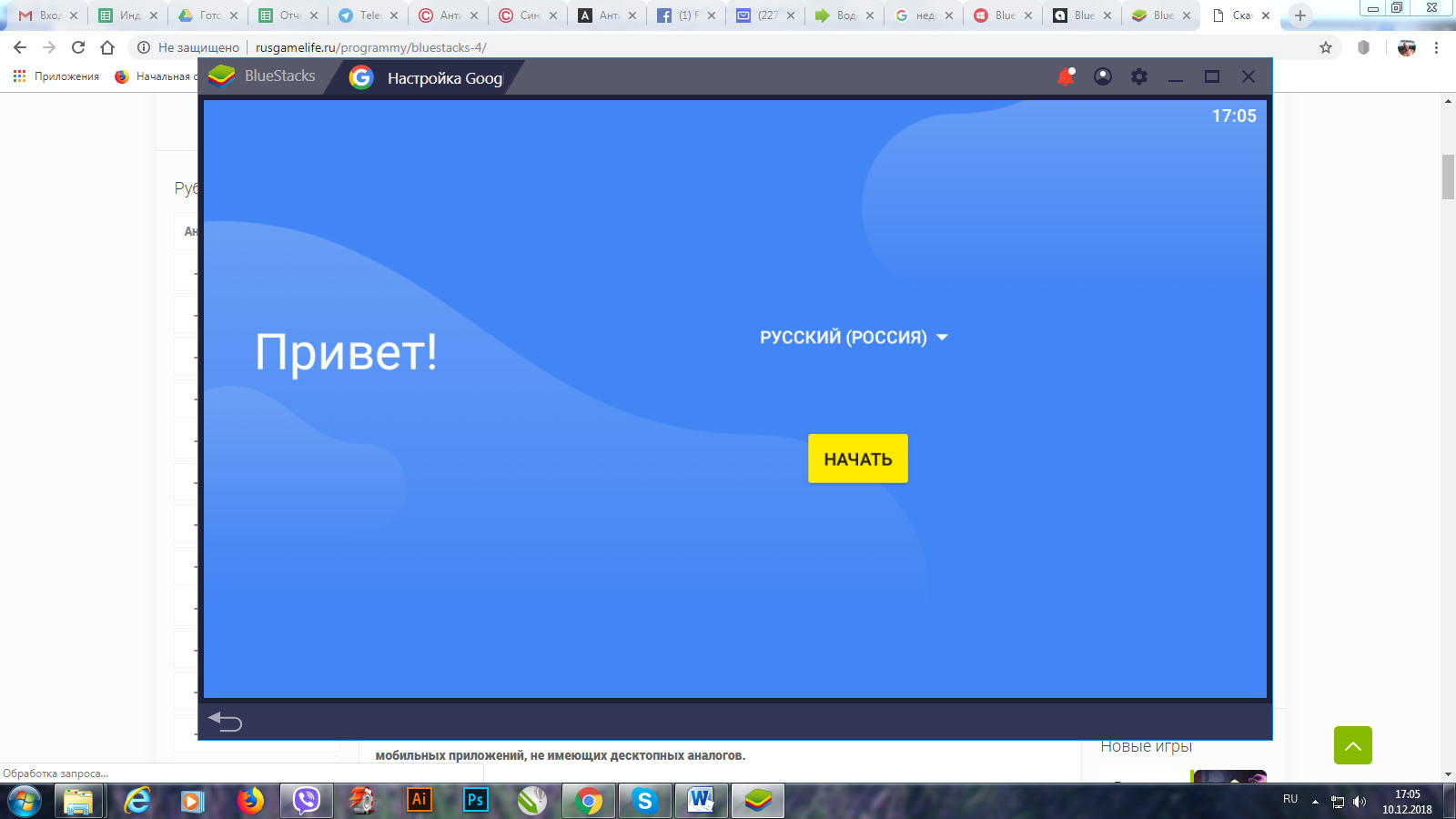Screen dimensions: 1456x819
Task: Open Chrome menu with three dots
Action: [1436, 47]
